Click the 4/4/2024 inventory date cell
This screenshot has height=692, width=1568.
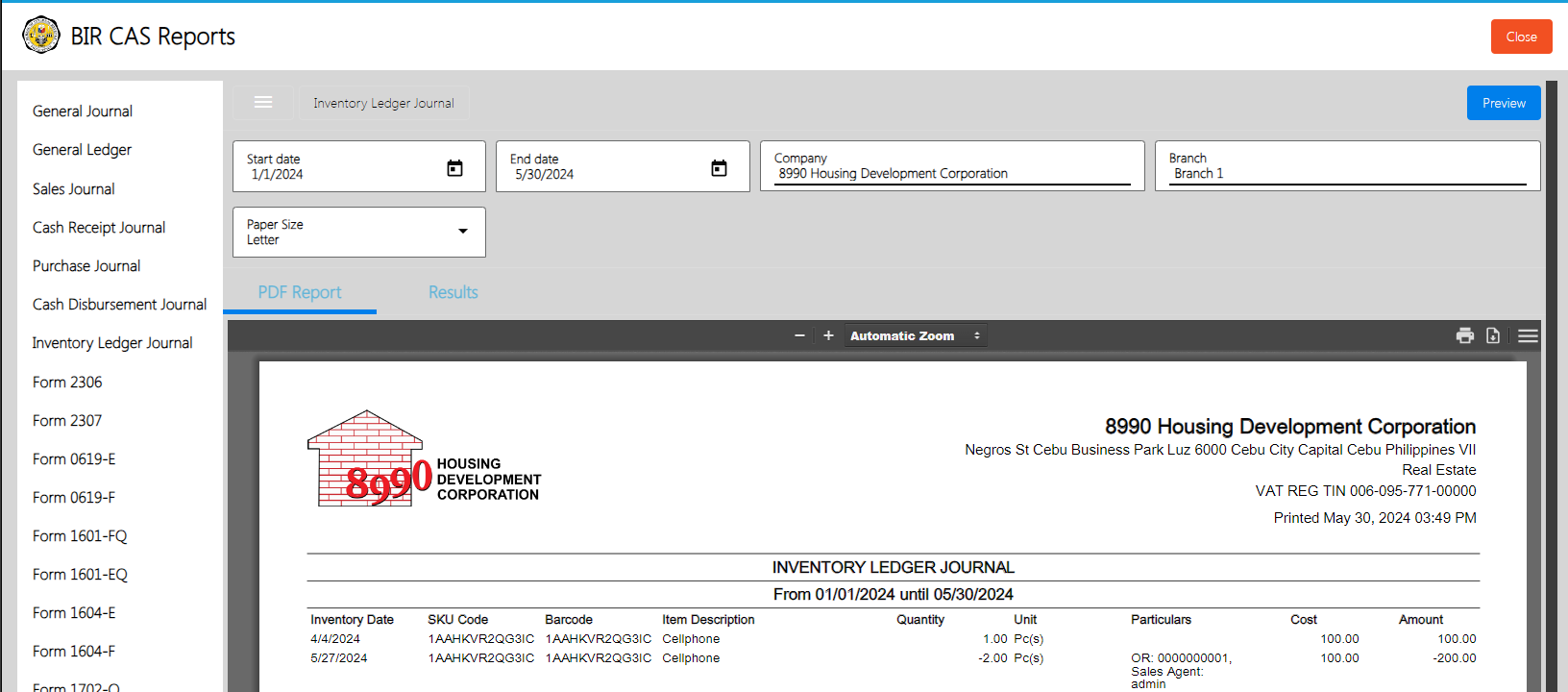pos(335,639)
